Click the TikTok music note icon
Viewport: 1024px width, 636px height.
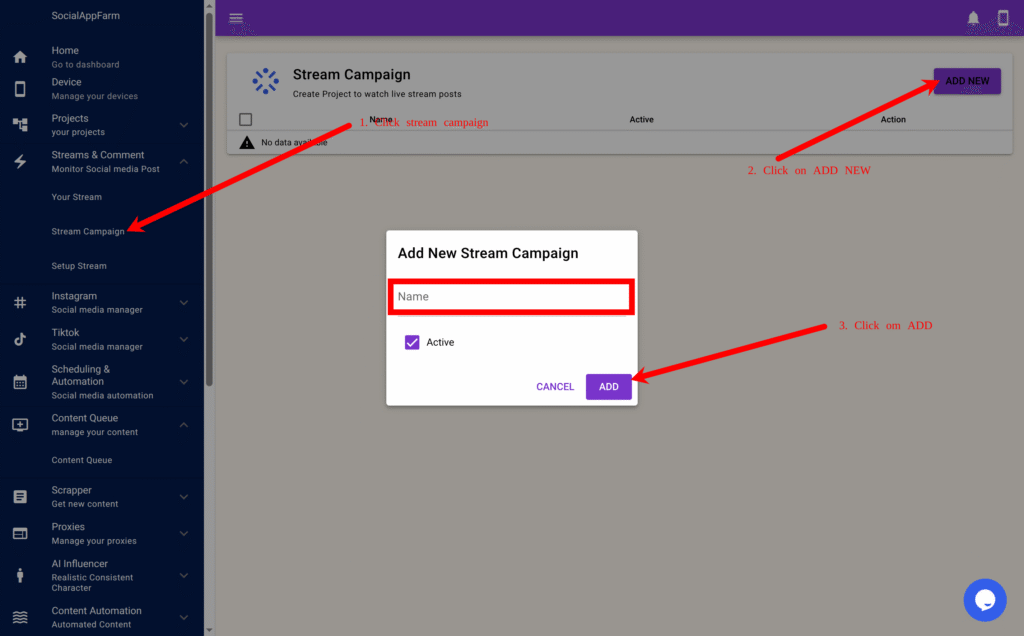pyautogui.click(x=20, y=339)
